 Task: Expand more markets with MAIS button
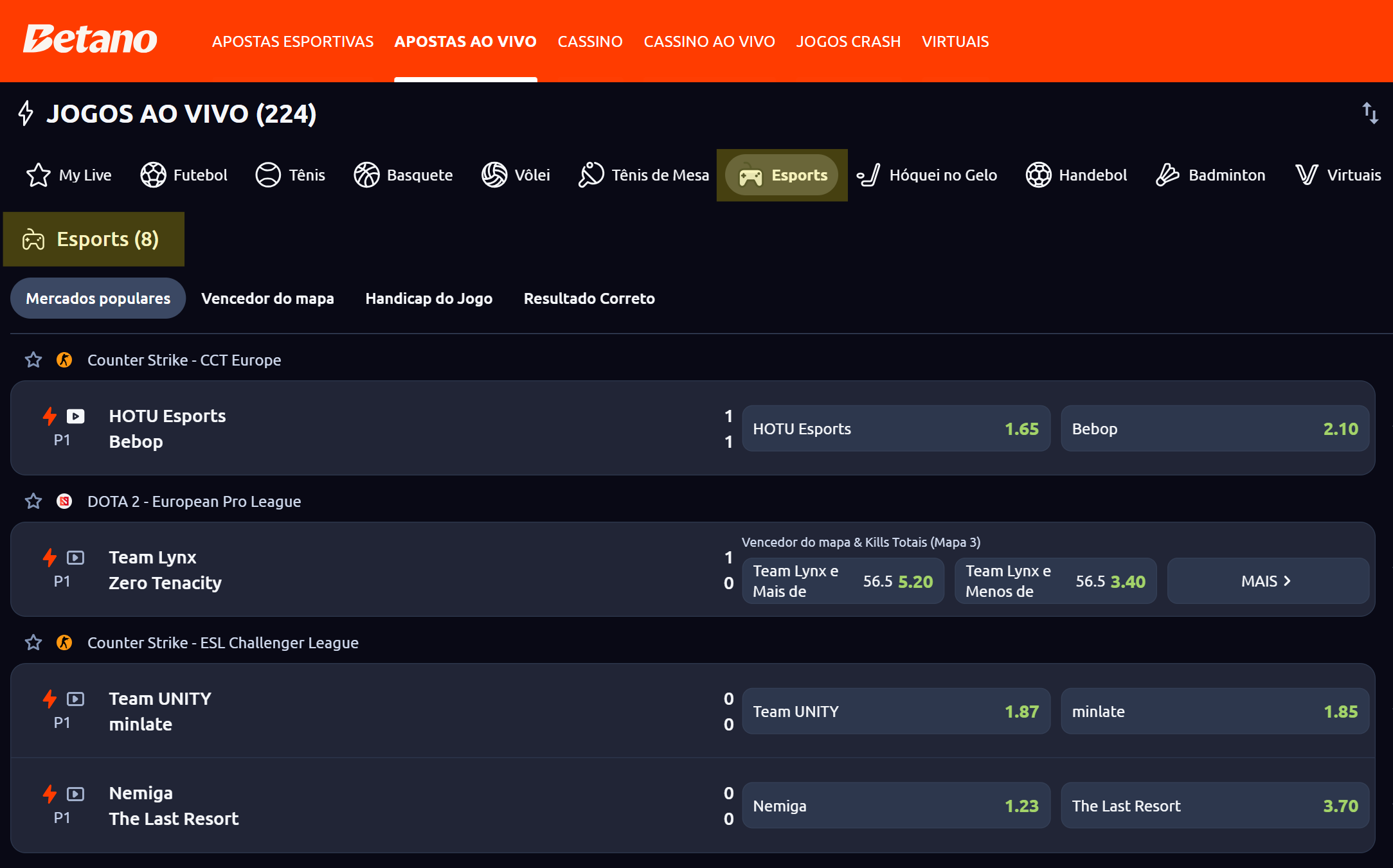tap(1268, 581)
